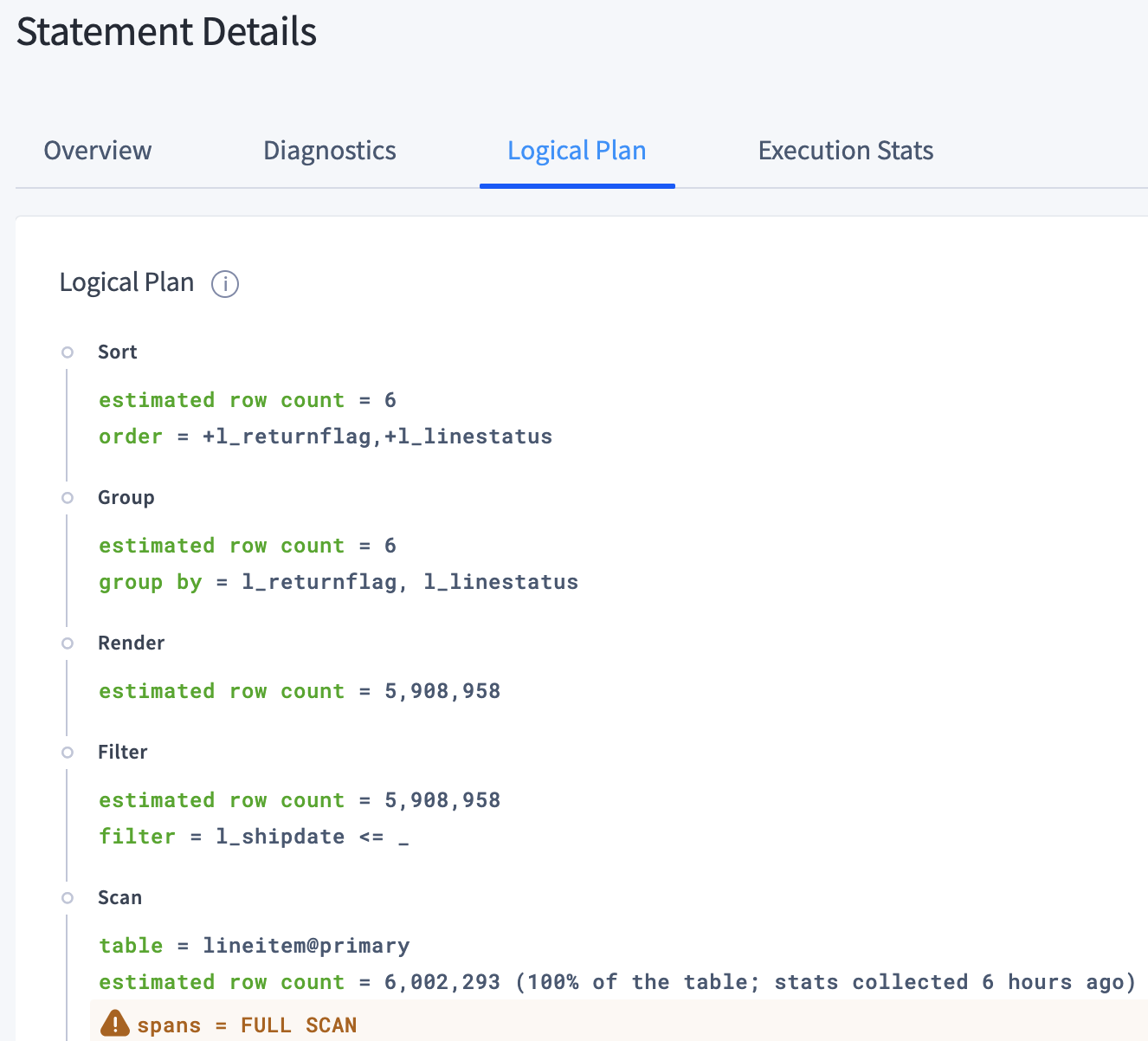
Task: Select the Scan node marker circle
Action: point(68,898)
